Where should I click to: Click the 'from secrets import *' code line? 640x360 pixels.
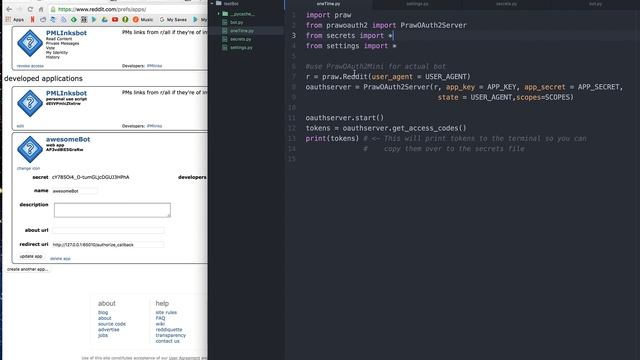349,36
